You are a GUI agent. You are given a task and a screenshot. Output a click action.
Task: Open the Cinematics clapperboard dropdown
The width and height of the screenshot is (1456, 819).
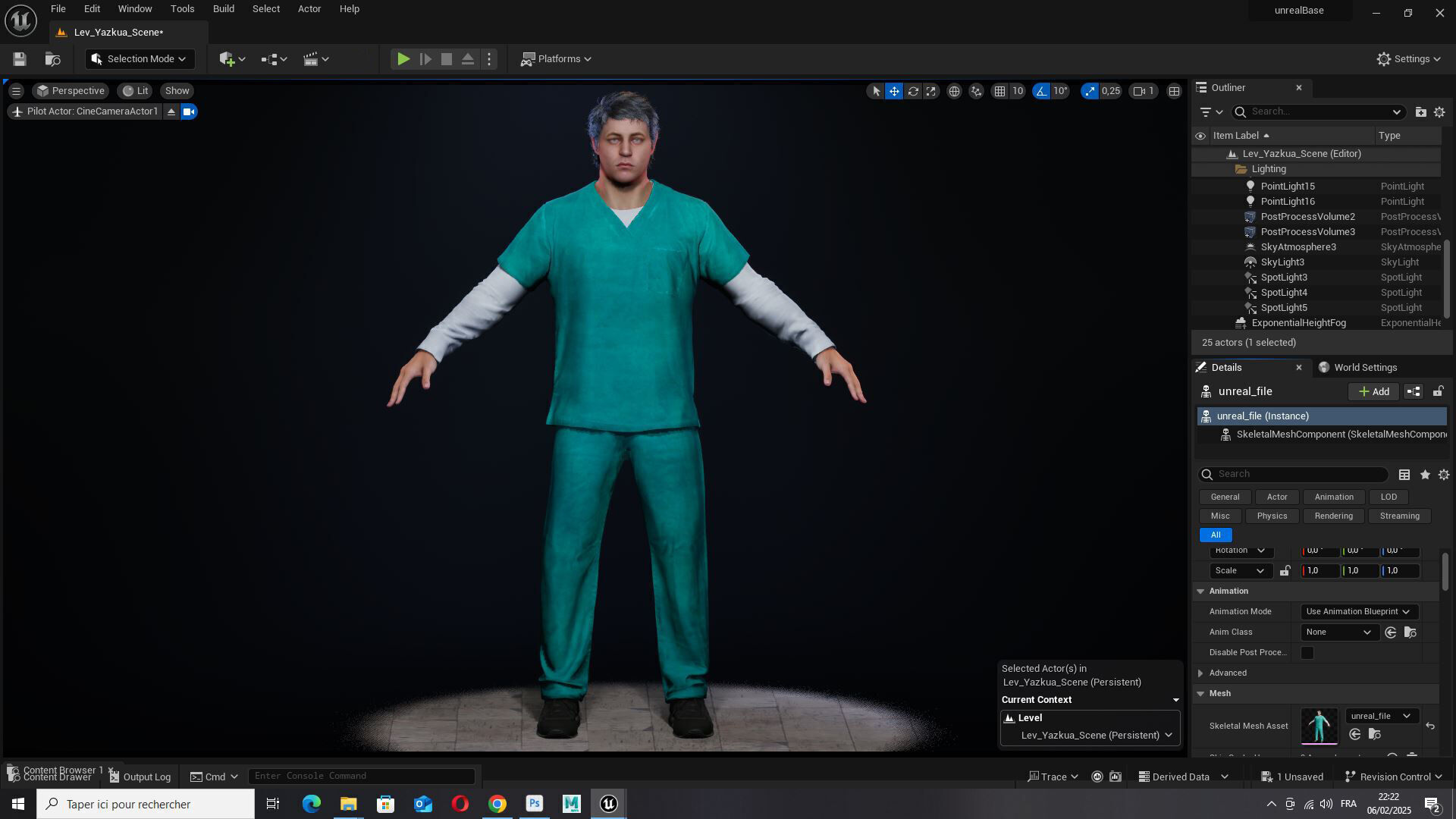click(315, 59)
